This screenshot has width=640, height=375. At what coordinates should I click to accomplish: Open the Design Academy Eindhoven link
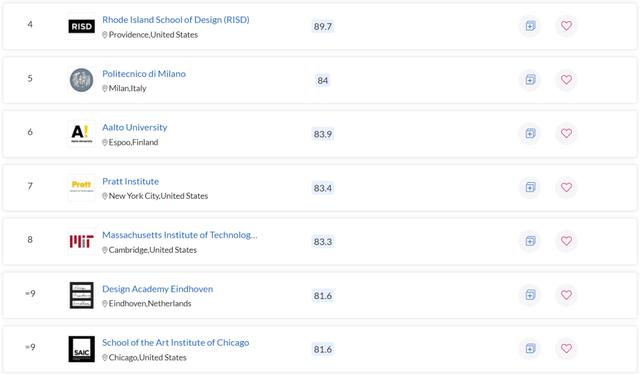158,289
